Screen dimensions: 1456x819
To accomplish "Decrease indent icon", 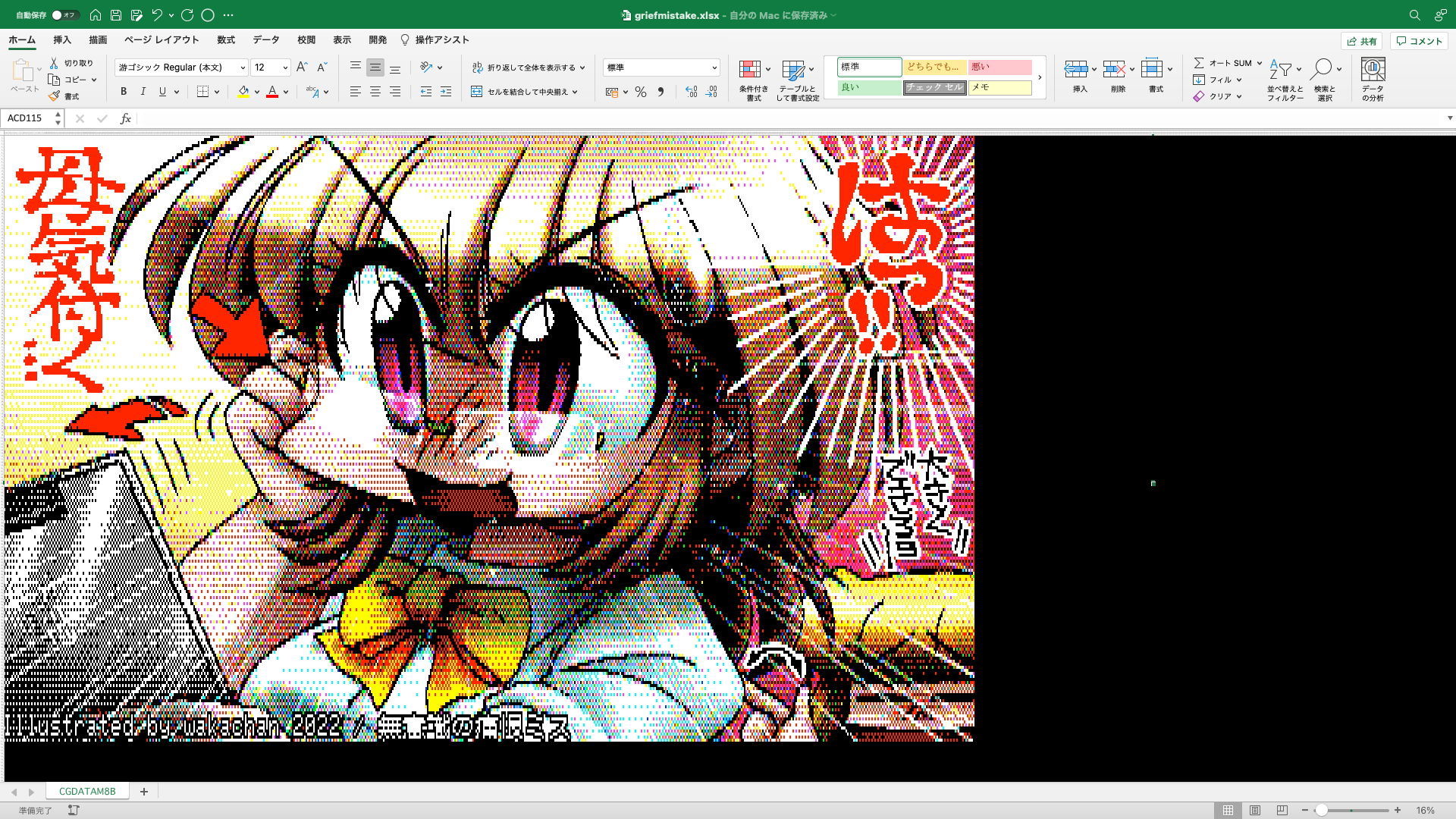I will pos(426,92).
